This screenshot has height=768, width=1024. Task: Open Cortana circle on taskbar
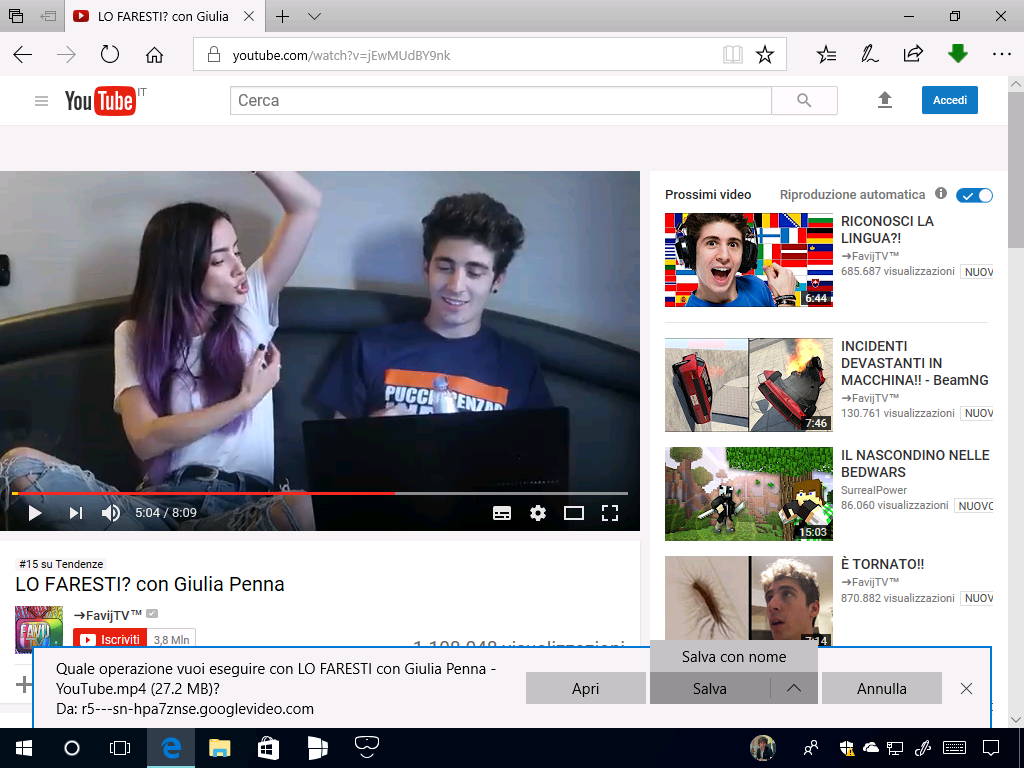point(72,748)
